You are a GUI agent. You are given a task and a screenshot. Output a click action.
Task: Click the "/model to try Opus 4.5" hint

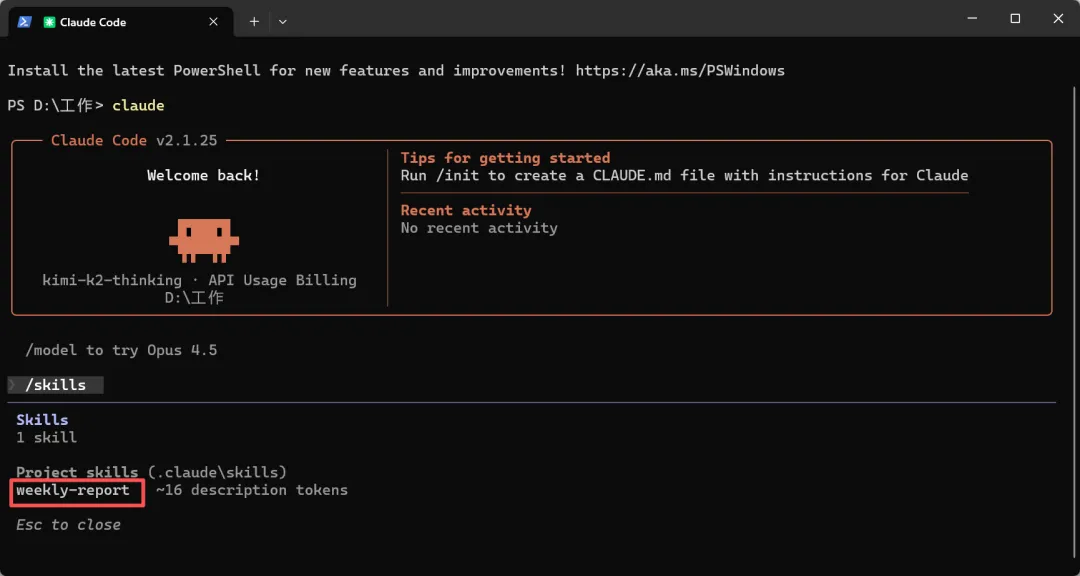point(121,350)
